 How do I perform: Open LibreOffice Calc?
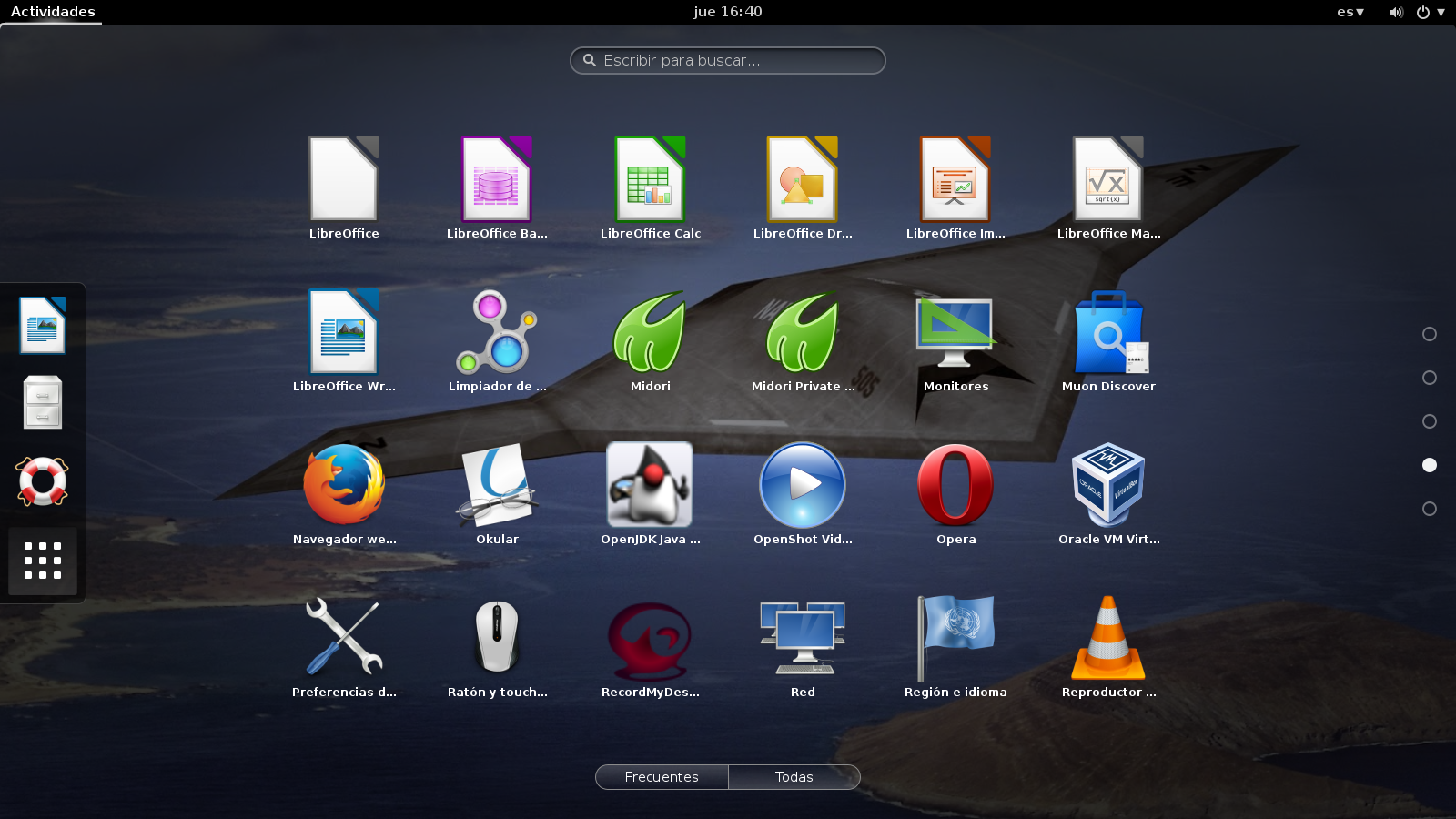pyautogui.click(x=650, y=179)
